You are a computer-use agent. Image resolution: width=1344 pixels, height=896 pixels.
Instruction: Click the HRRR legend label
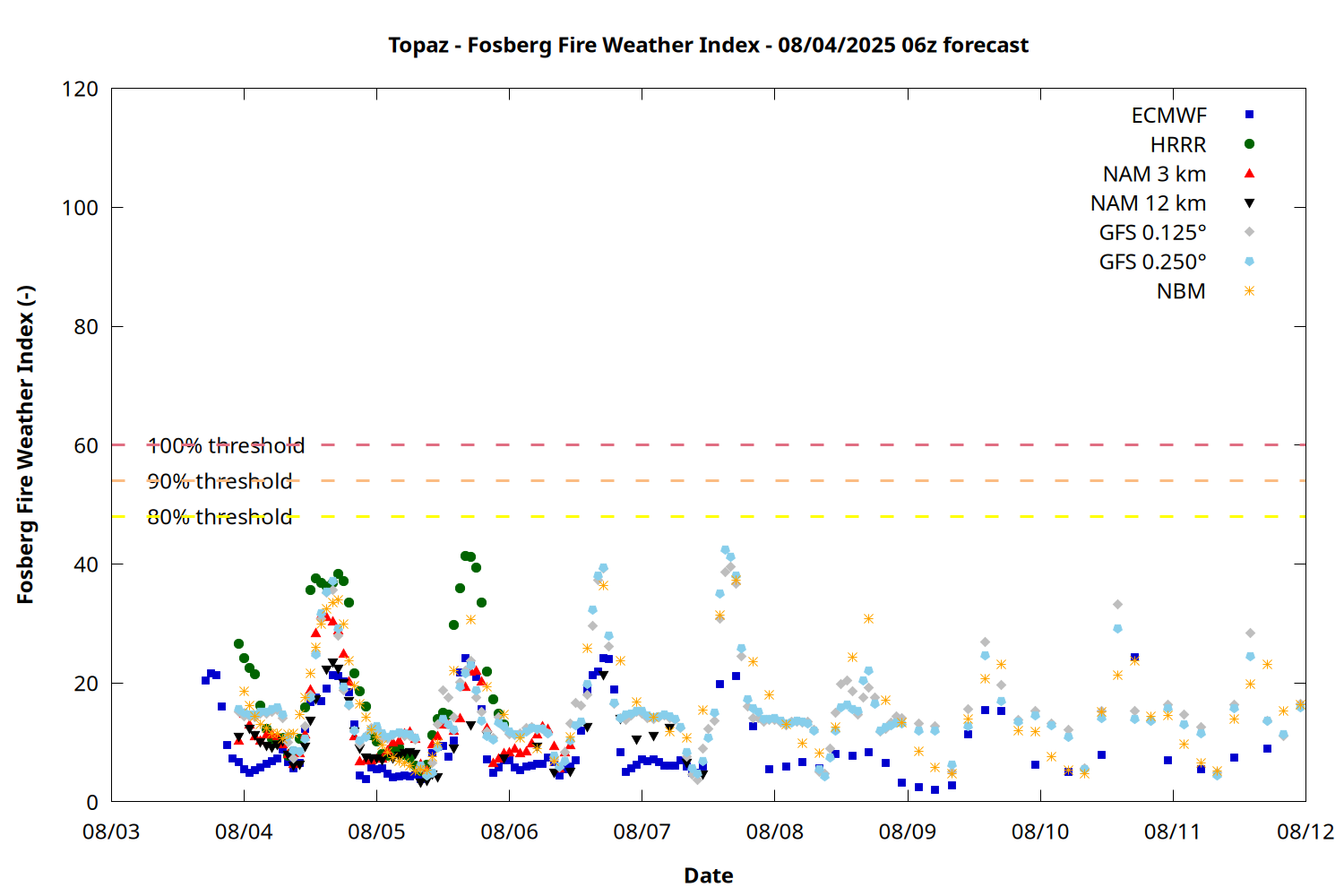1178,145
